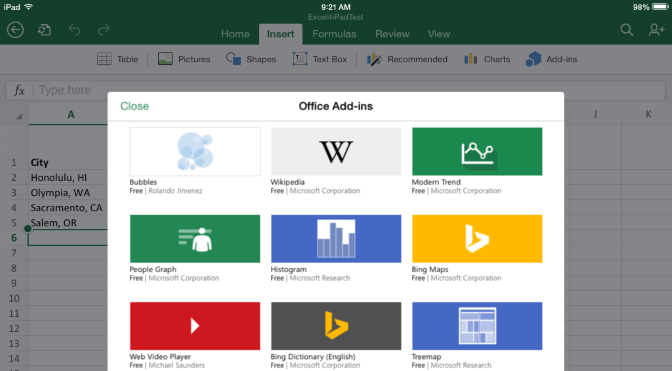The image size is (672, 371).
Task: Tap the Wi-Fi icon in status bar
Action: coord(29,7)
